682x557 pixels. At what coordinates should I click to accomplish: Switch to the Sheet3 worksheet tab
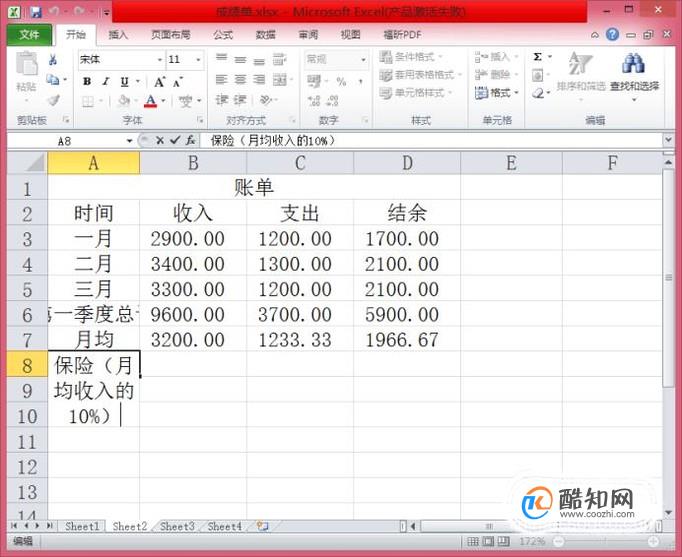click(x=177, y=527)
